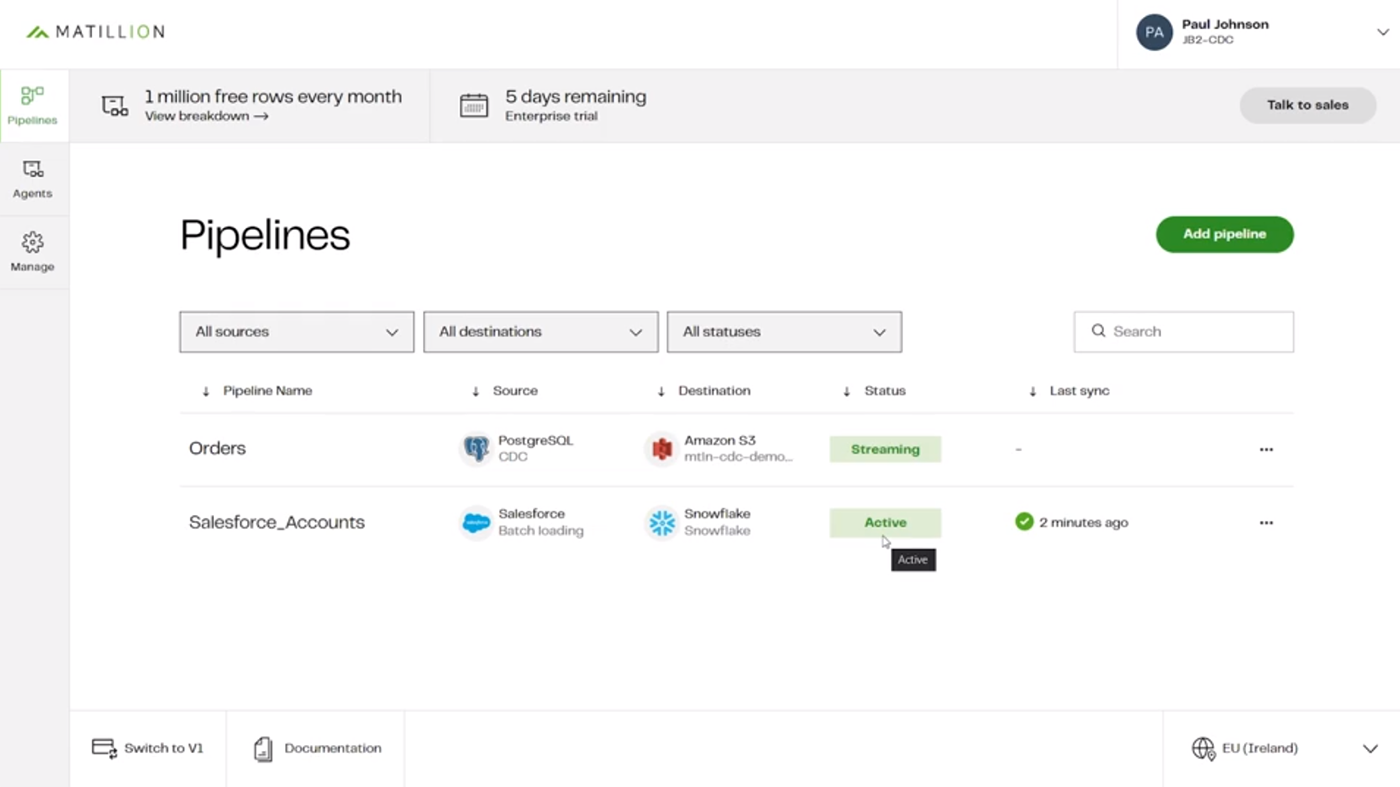Open the Manage settings section
This screenshot has width=1400, height=787.
33,252
